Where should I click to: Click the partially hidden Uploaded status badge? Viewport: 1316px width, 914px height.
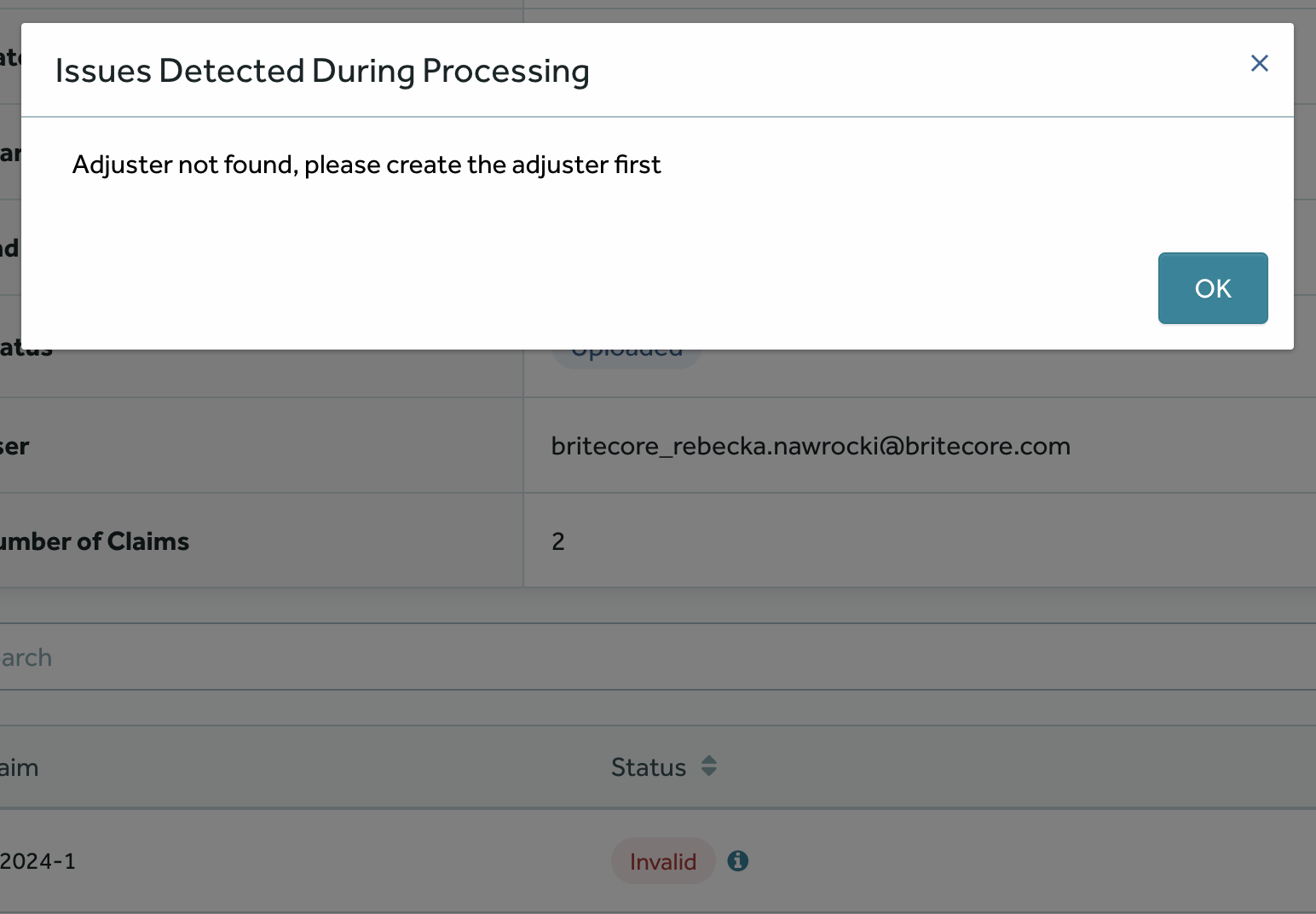pos(626,356)
